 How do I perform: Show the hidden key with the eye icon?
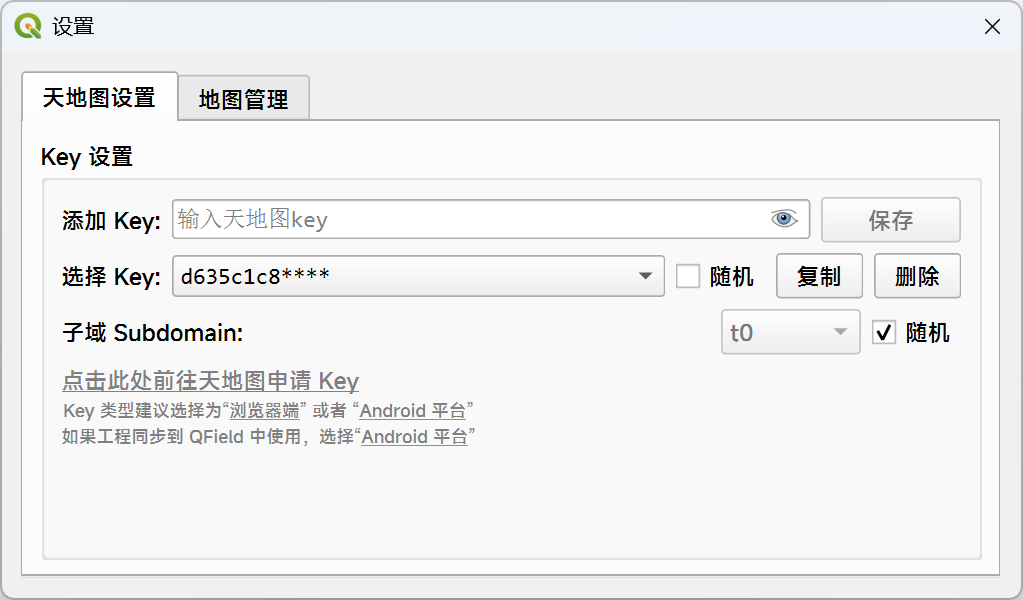click(x=785, y=219)
